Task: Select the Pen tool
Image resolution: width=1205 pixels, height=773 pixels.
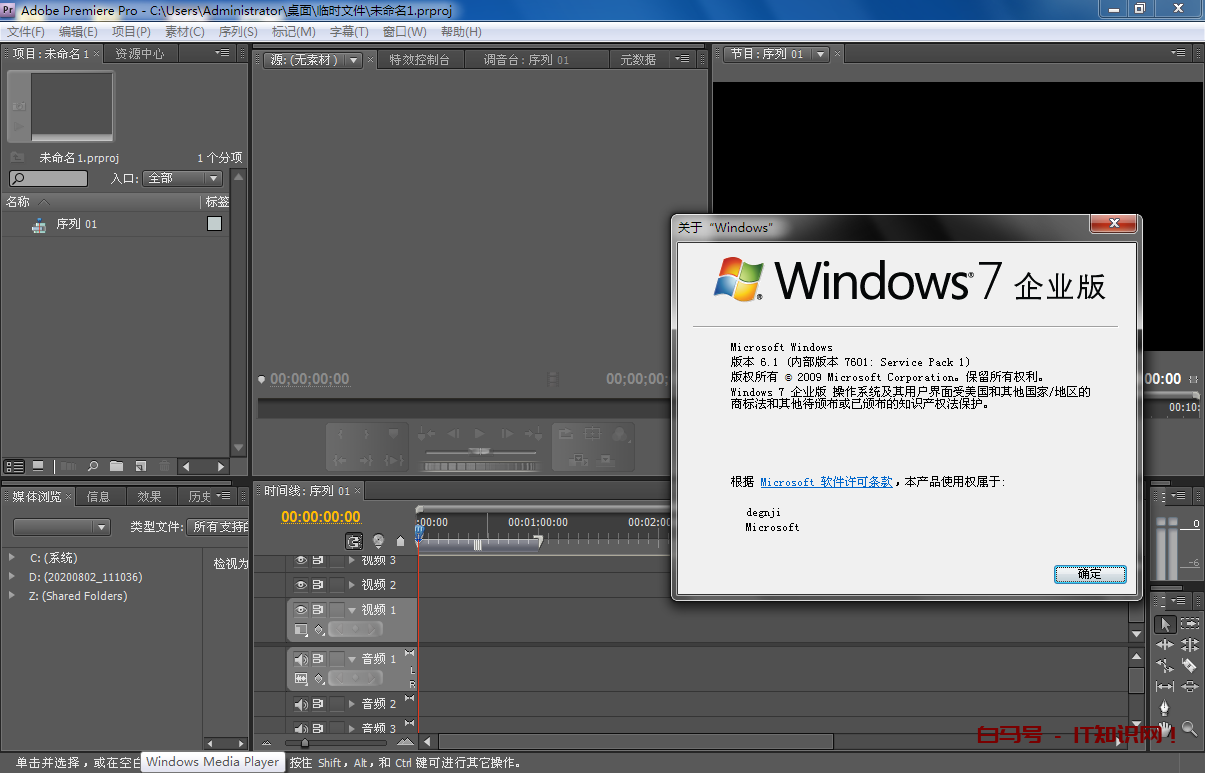Action: coord(1165,709)
